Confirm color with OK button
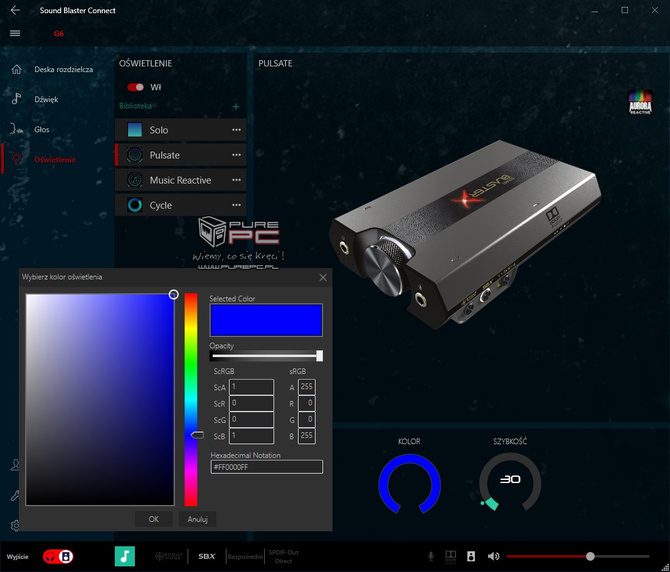 154,519
